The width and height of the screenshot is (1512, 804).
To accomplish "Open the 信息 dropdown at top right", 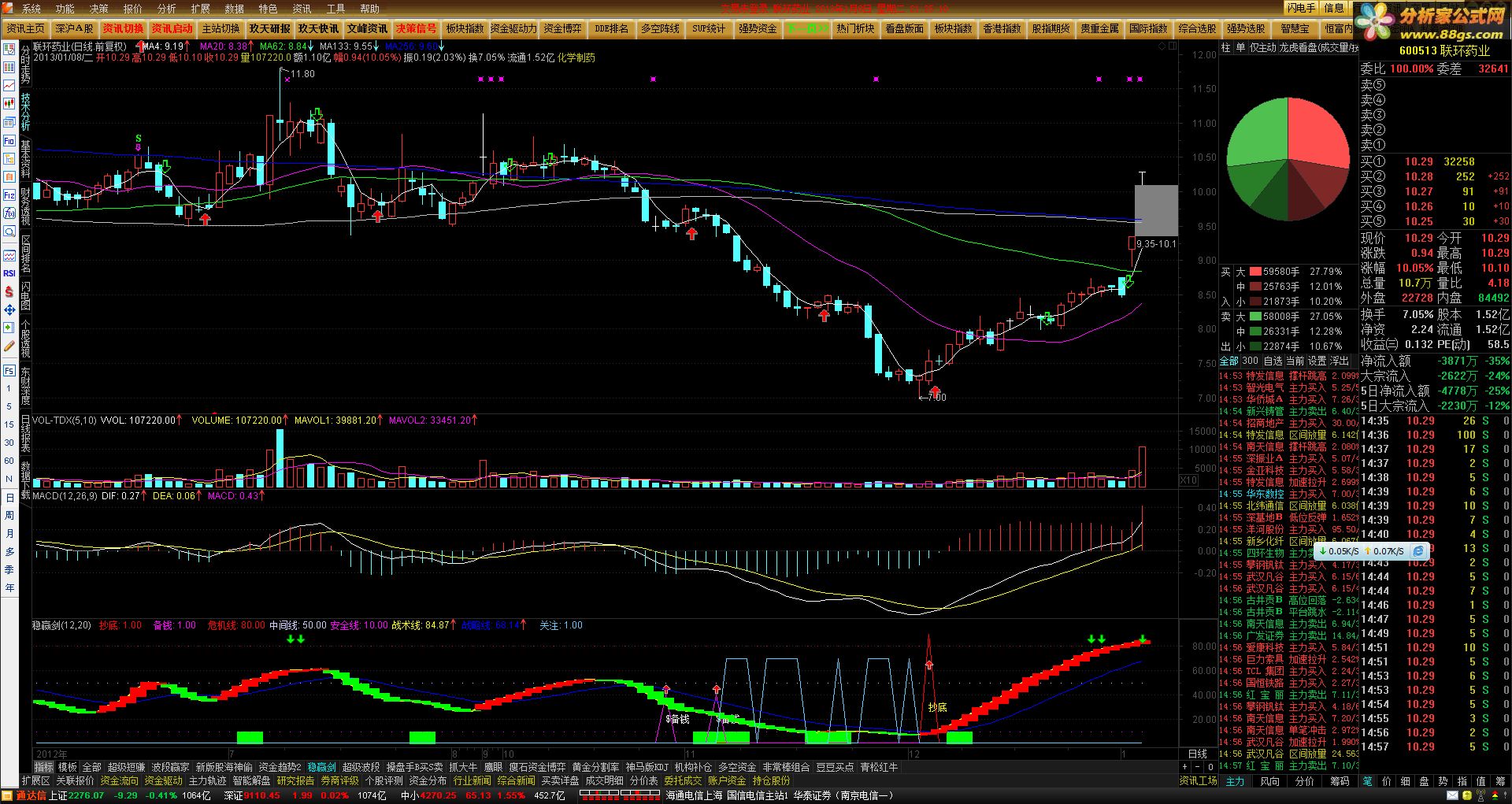I will [1334, 8].
